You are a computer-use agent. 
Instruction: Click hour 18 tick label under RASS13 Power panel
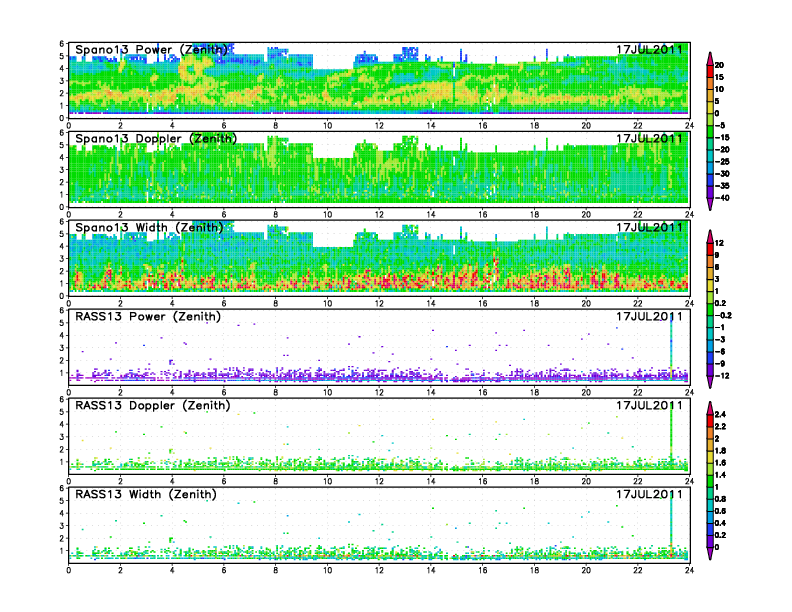(x=534, y=392)
